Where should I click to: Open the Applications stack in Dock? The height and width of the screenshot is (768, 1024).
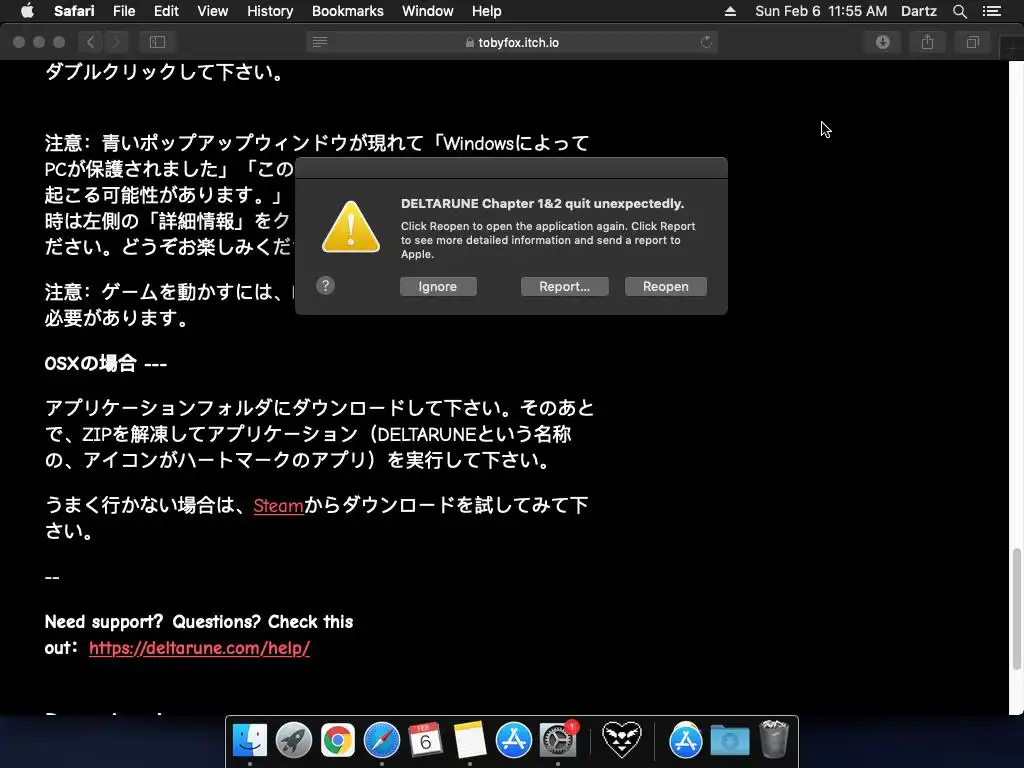(685, 740)
